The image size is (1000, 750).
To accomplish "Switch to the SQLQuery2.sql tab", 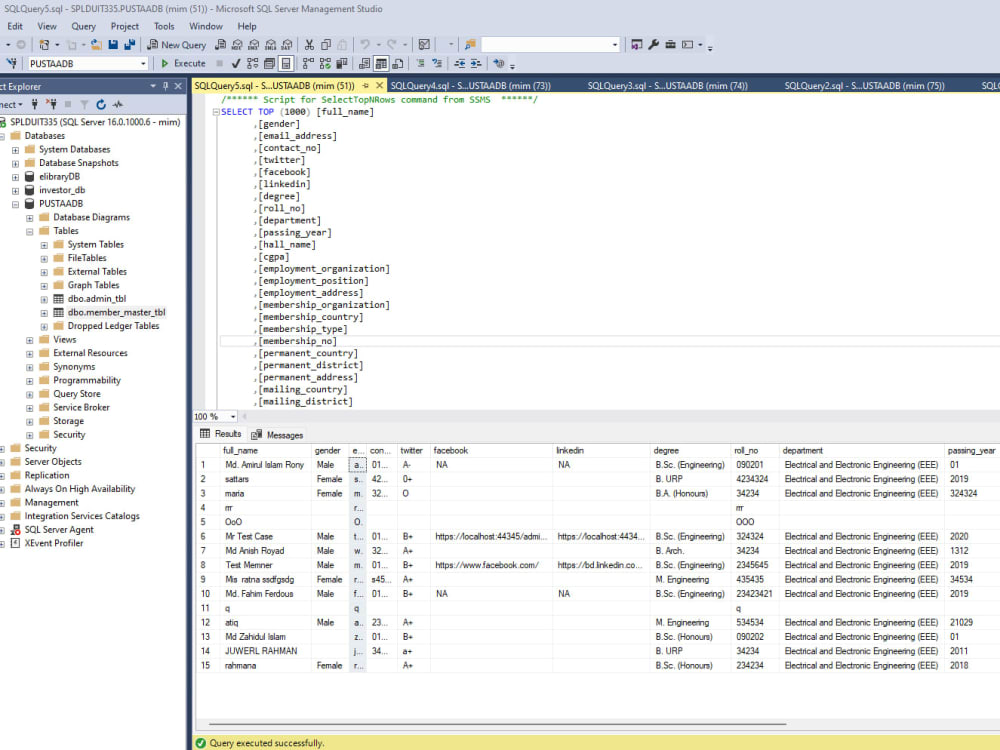I will (x=864, y=85).
